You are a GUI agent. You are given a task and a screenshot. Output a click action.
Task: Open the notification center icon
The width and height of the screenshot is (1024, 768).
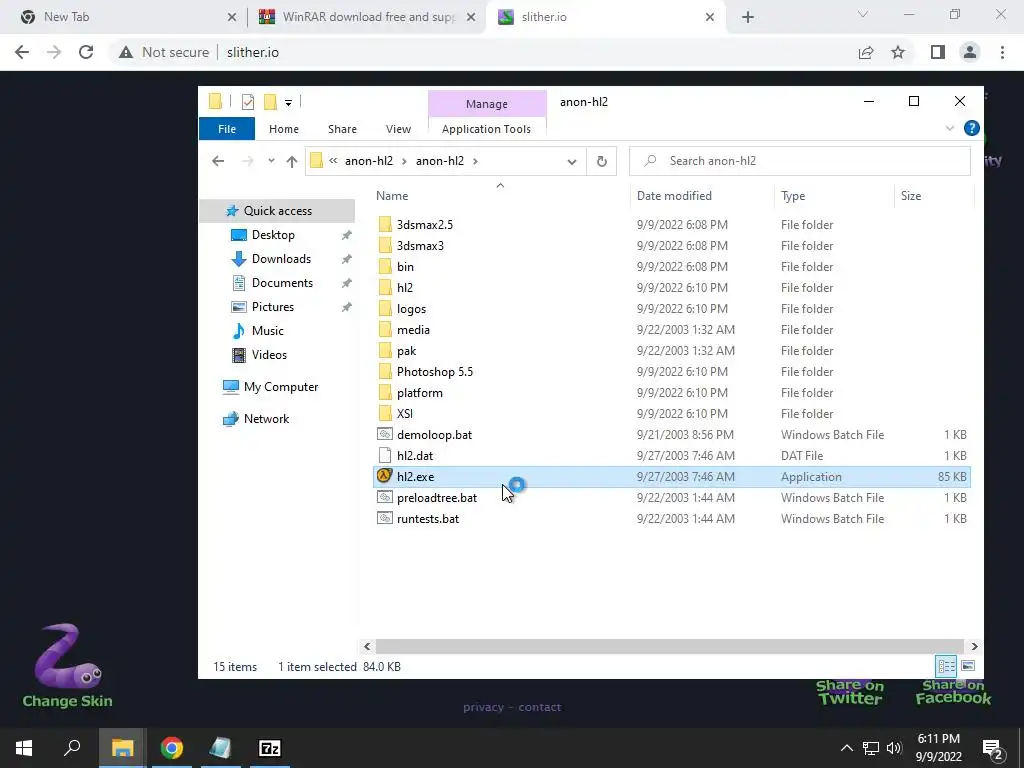point(992,748)
